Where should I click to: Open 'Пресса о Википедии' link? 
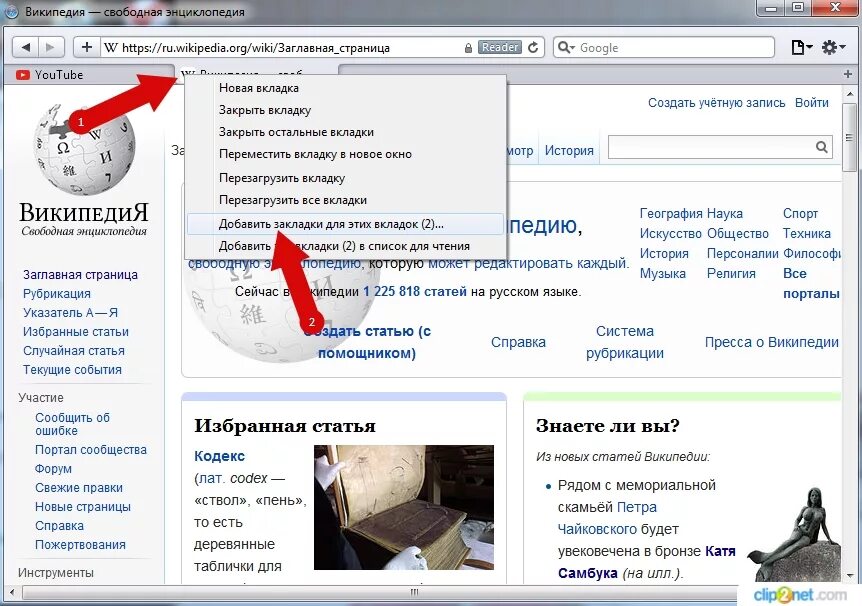point(772,342)
